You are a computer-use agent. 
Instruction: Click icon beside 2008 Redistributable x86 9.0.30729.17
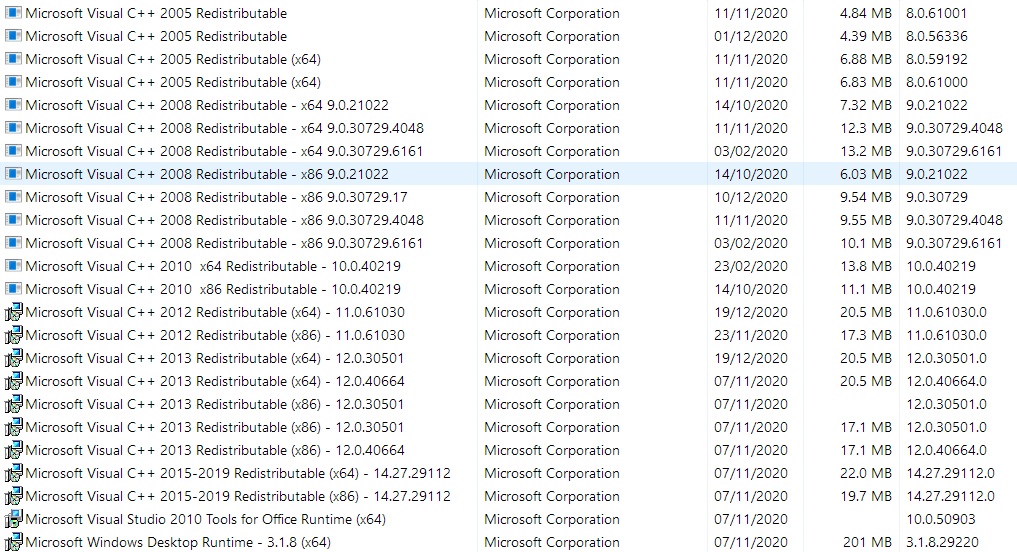[13, 197]
